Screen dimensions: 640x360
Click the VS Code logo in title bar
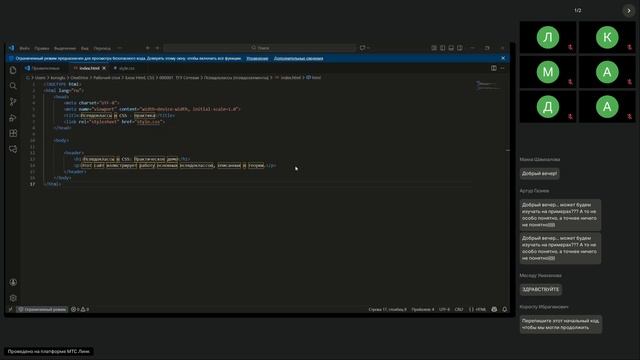tap(11, 48)
